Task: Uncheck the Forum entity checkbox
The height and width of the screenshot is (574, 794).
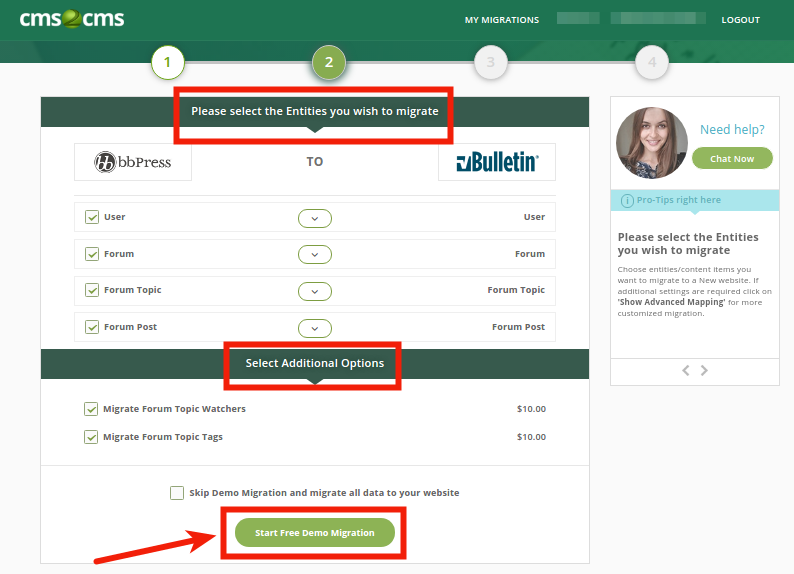Action: 92,254
